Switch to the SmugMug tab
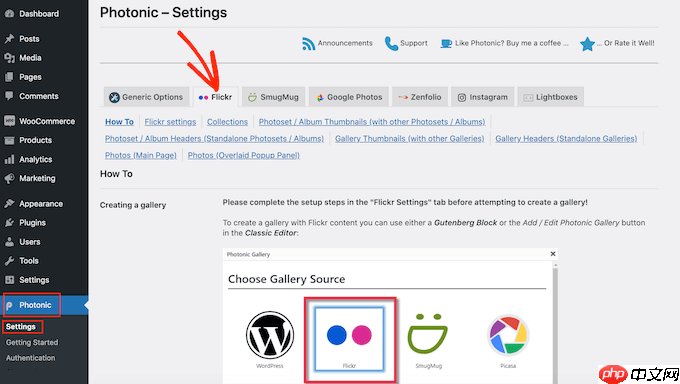This screenshot has height=384, width=680. click(274, 97)
